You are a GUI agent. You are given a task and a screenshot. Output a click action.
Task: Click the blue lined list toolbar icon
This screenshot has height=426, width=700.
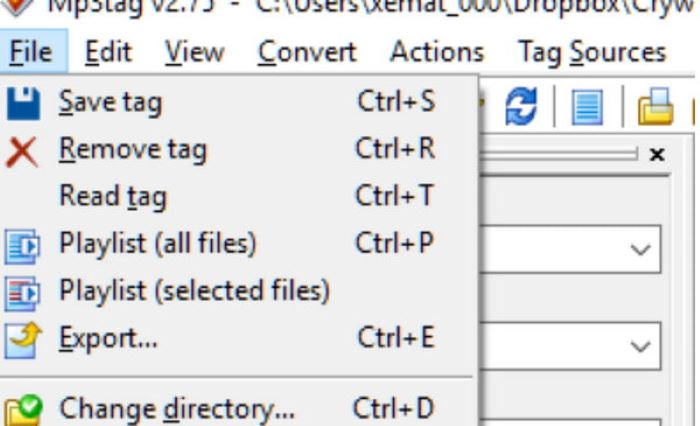[587, 107]
